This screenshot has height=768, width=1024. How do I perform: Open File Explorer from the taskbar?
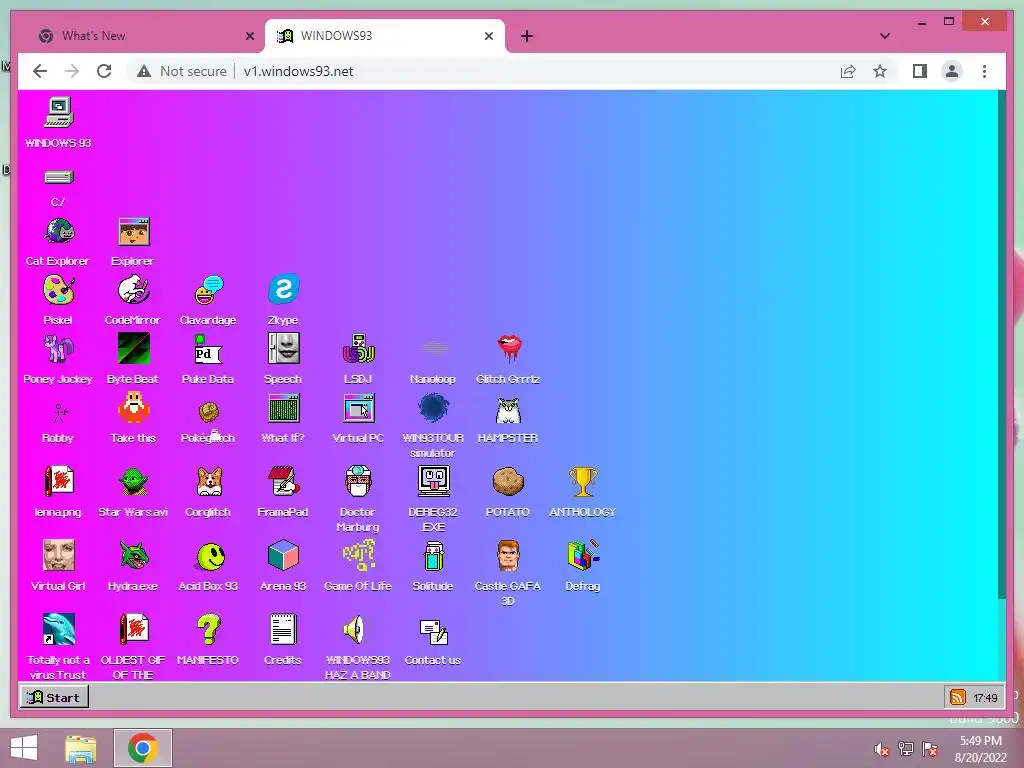tap(80, 748)
